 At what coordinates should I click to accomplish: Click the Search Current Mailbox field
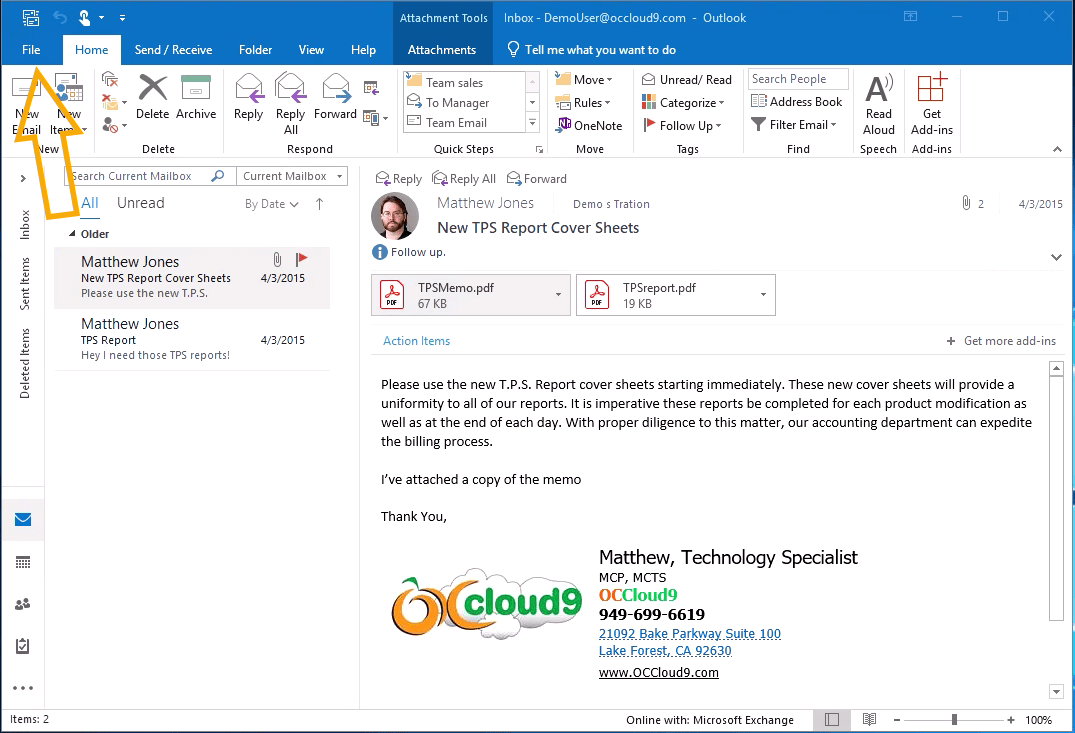pos(150,176)
